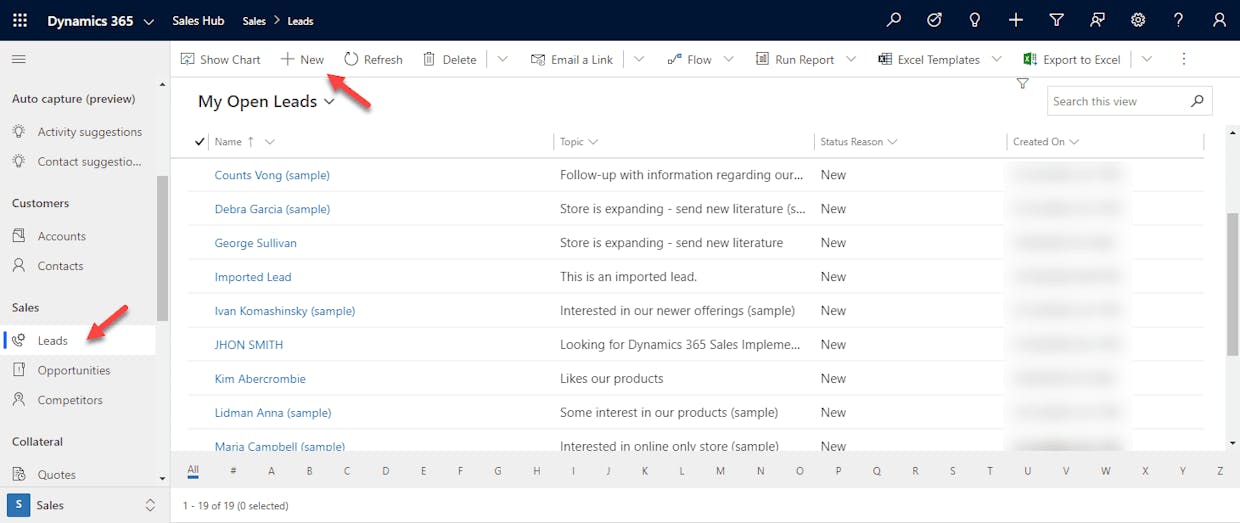Click Excel Templates command

[929, 59]
